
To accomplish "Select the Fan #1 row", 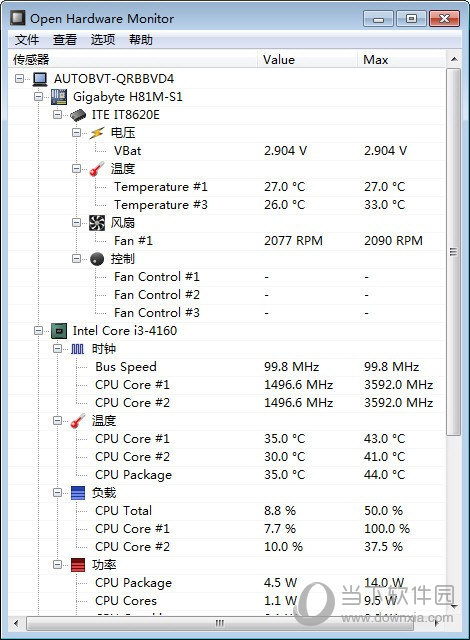I will click(x=226, y=240).
